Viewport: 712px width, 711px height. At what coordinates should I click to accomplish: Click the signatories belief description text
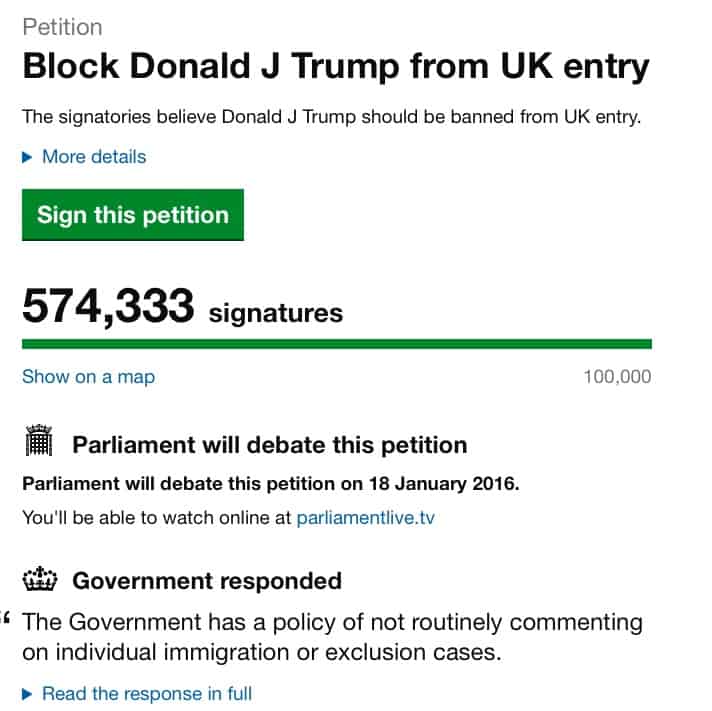point(331,117)
